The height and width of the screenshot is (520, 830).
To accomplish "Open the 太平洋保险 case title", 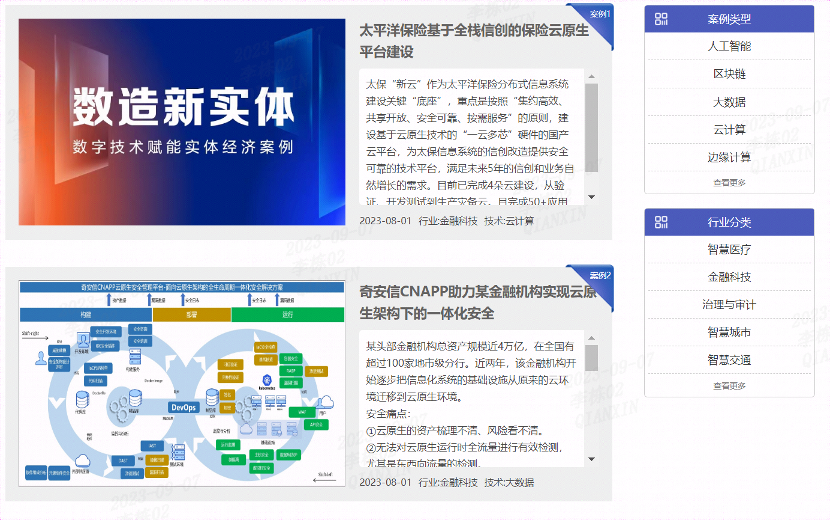I will point(474,41).
